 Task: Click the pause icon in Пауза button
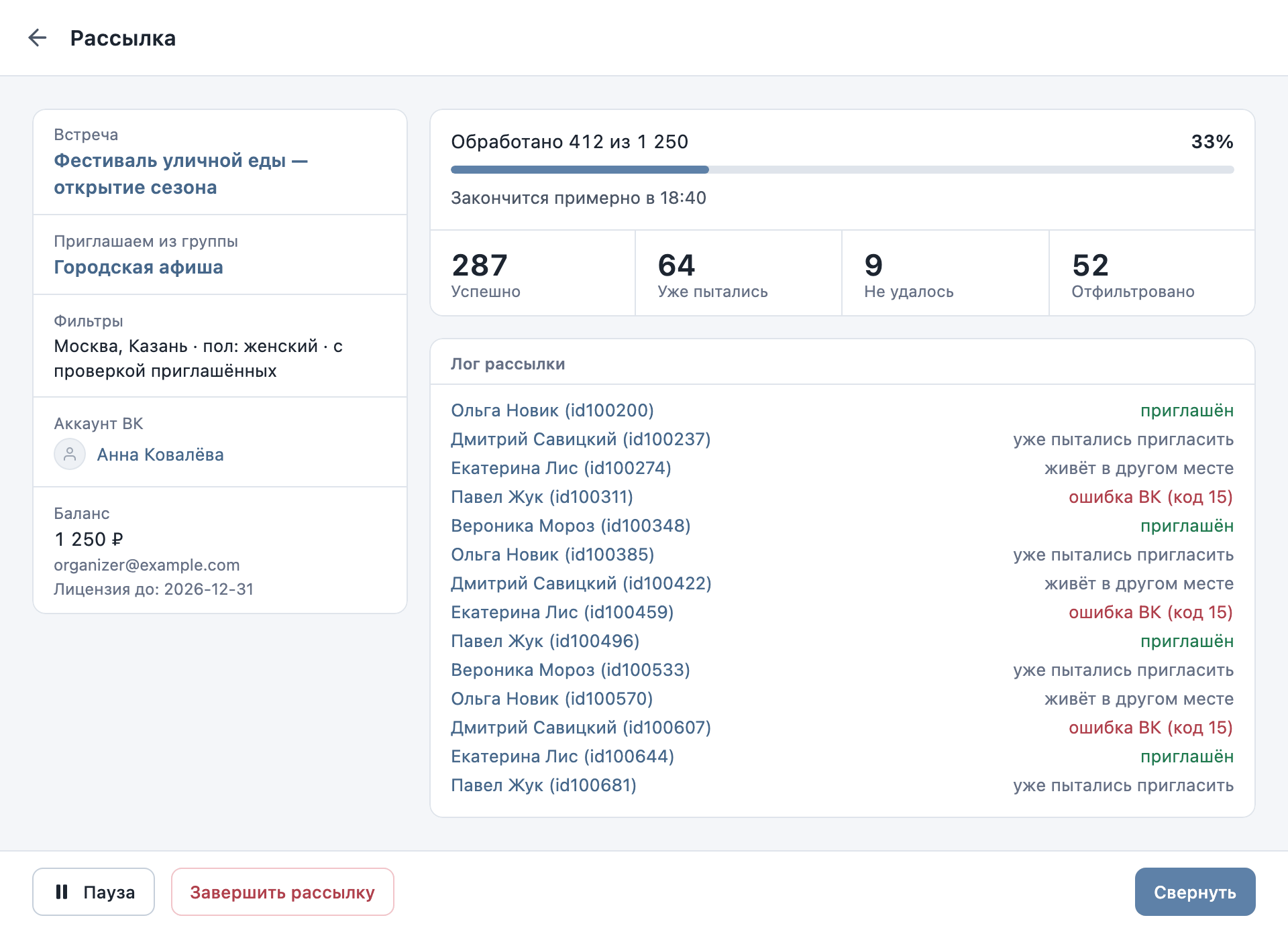point(62,892)
